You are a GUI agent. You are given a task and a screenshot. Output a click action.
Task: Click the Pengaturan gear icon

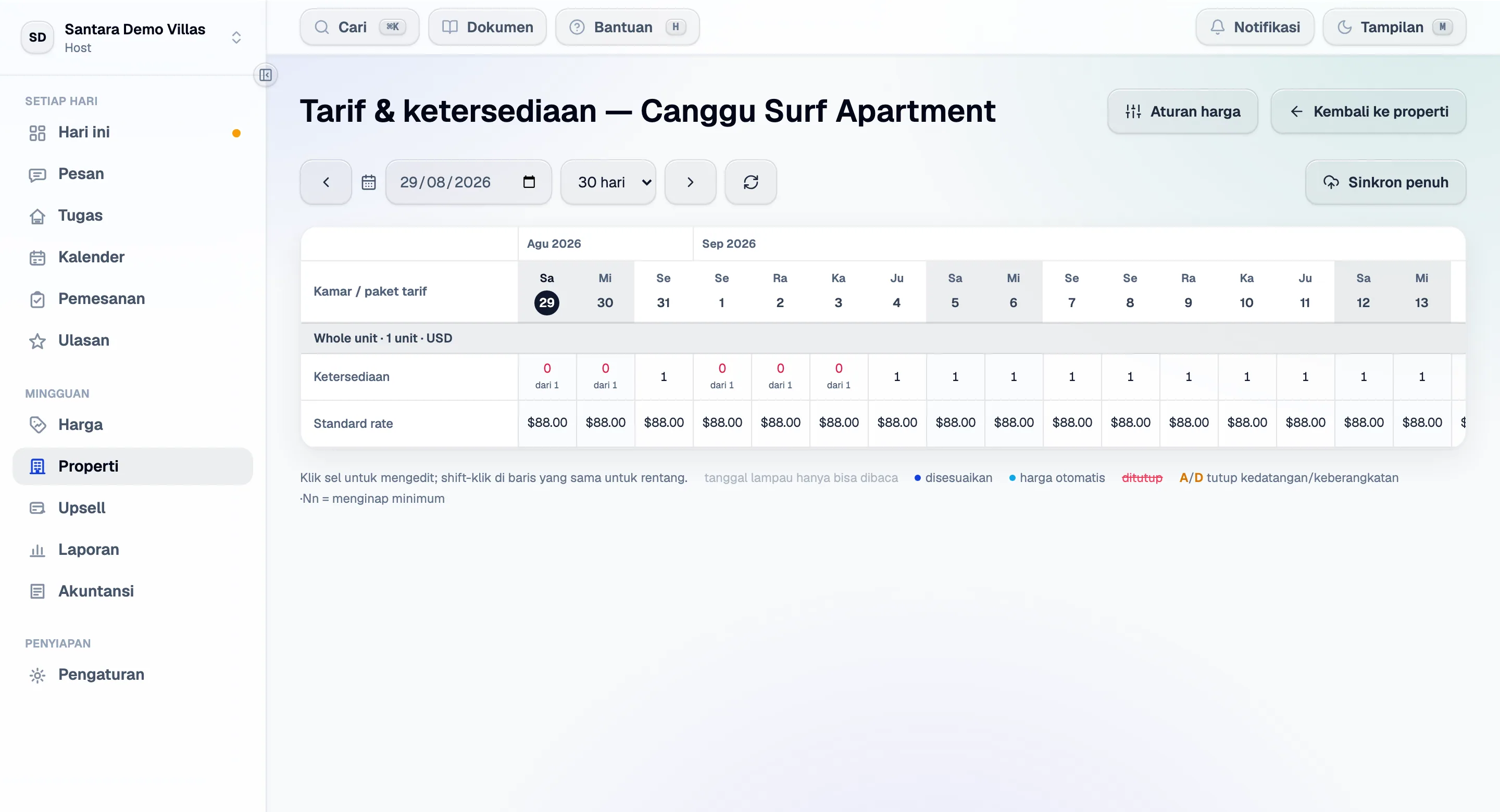(37, 675)
